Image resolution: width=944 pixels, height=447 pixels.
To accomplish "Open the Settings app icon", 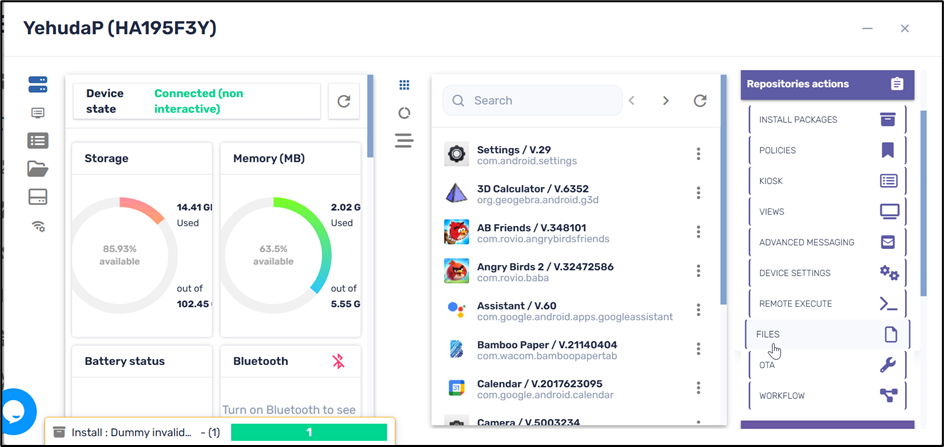I will tap(456, 155).
